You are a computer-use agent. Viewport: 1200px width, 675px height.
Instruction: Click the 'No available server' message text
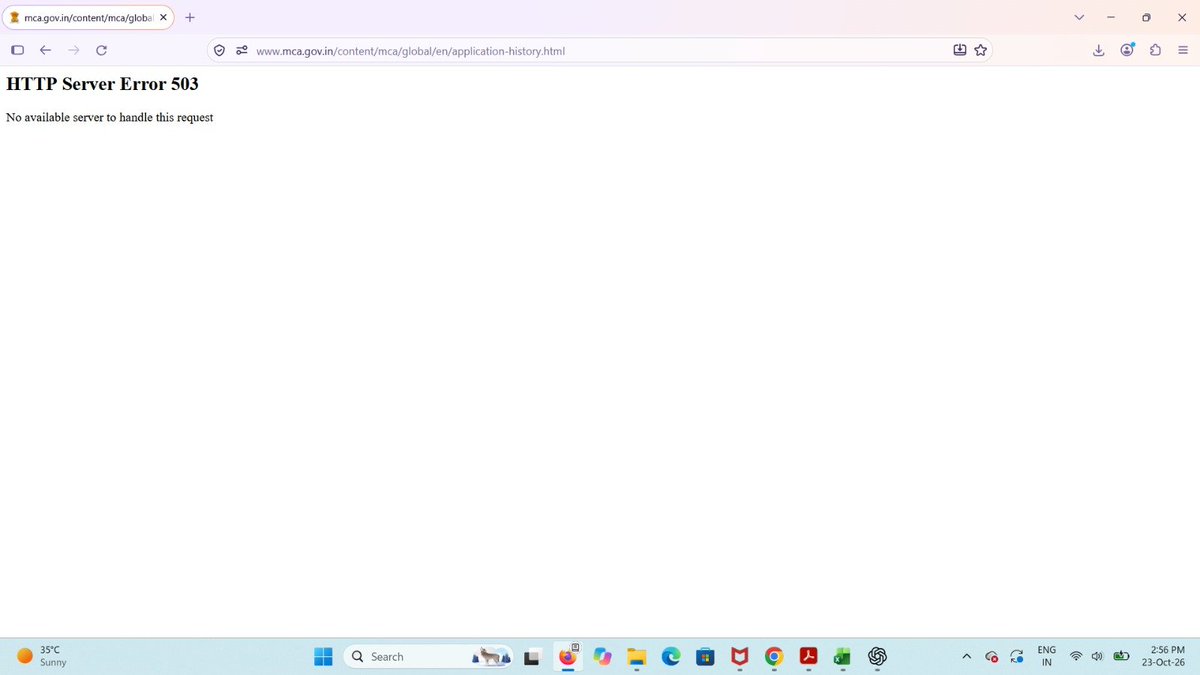click(110, 117)
